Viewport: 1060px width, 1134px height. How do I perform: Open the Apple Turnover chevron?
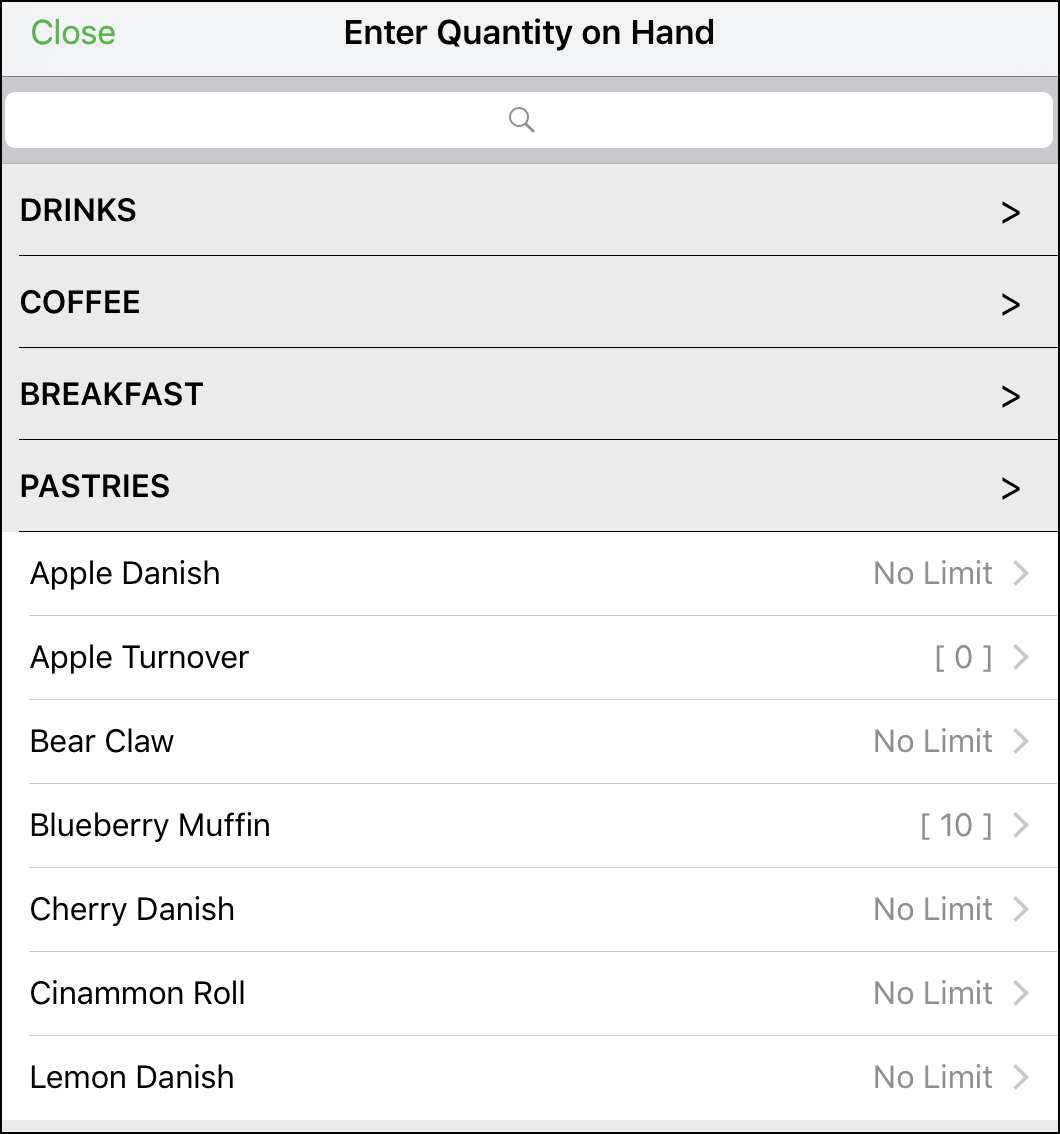coord(1020,657)
